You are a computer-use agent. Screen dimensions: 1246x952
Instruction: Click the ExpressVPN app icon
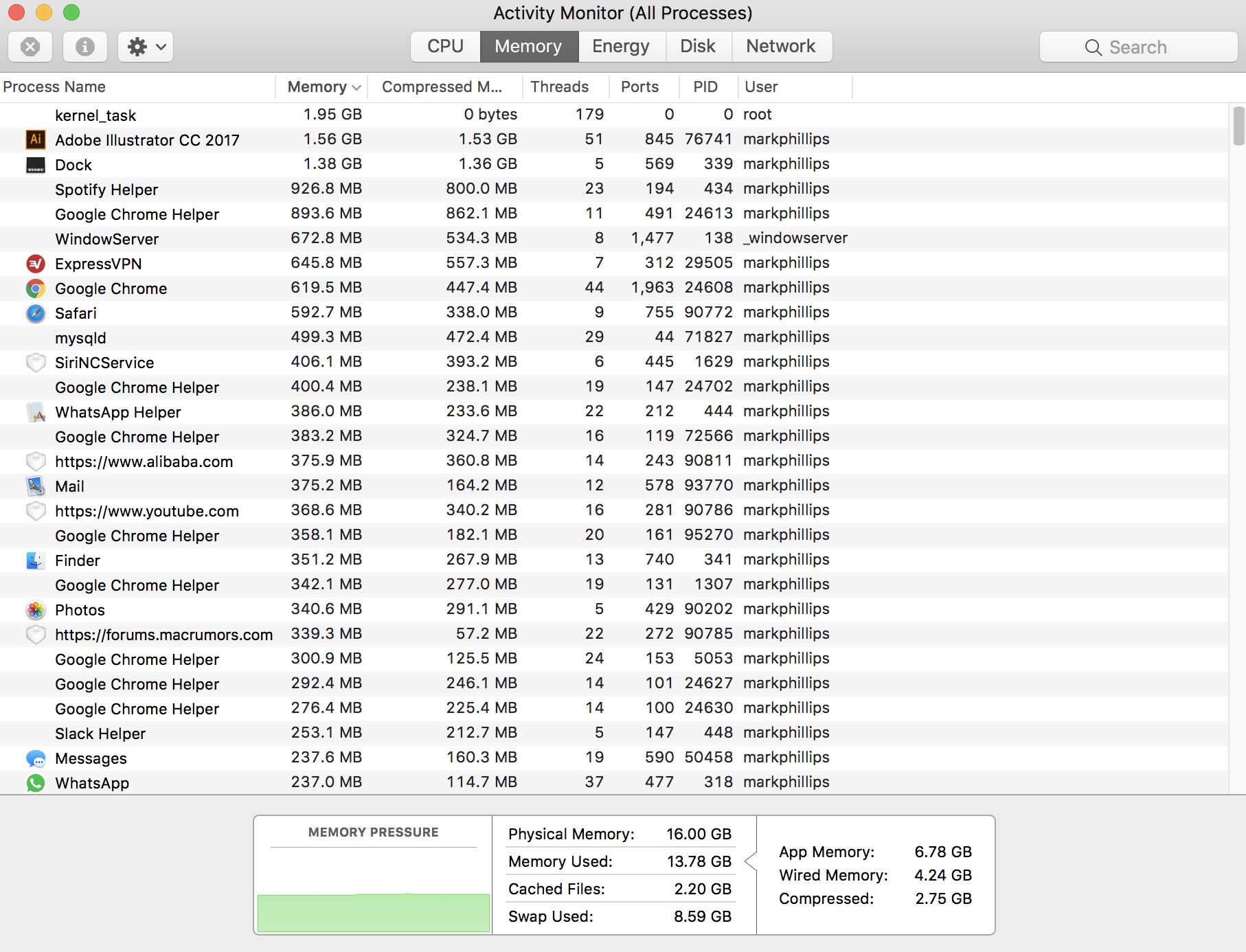(36, 264)
